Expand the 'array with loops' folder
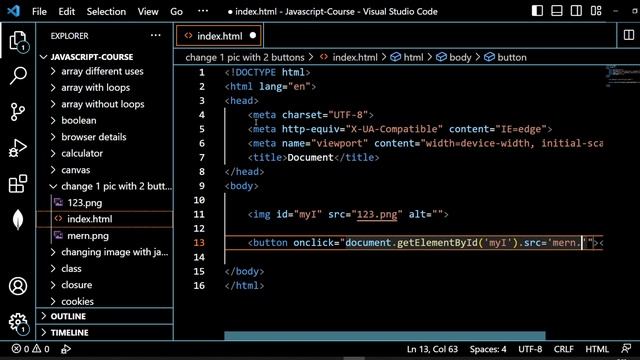 [96, 88]
